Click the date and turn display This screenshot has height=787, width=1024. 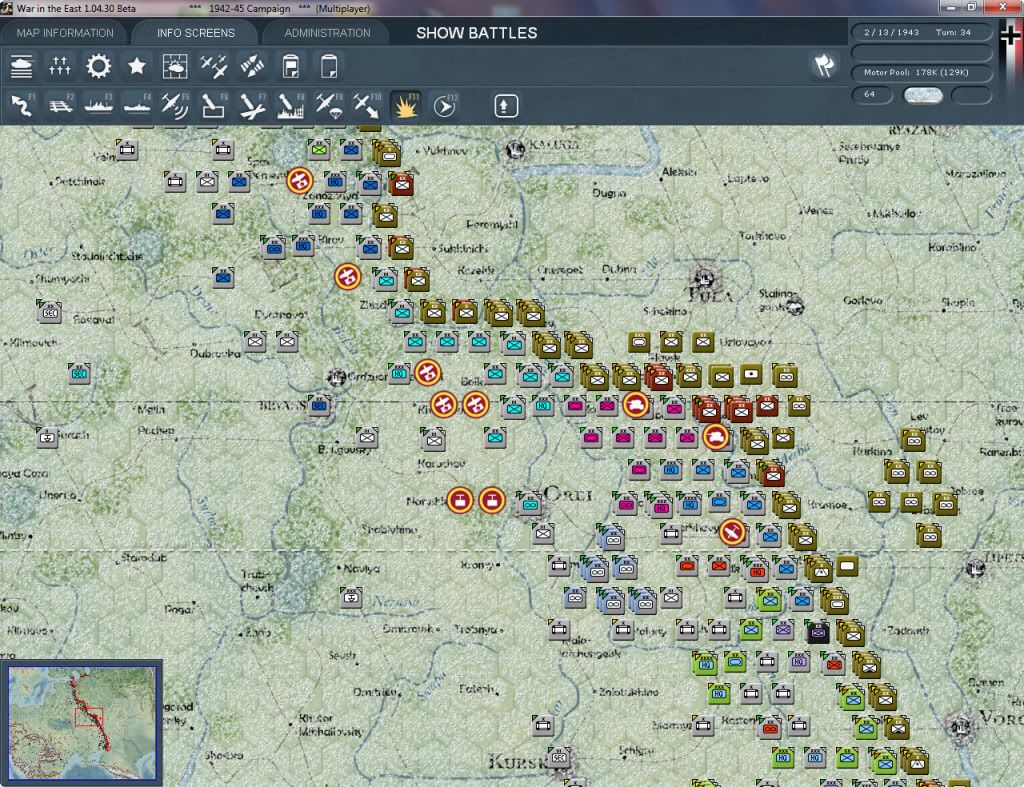click(921, 32)
